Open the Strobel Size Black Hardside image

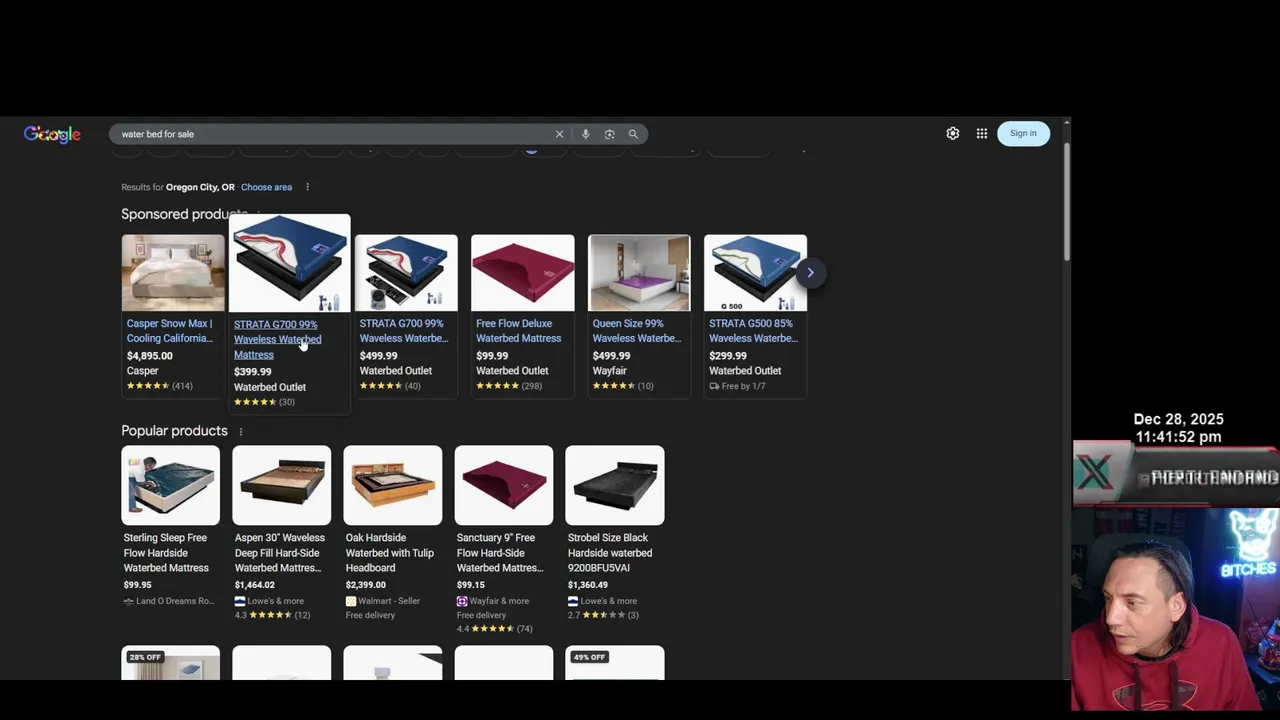pyautogui.click(x=615, y=485)
